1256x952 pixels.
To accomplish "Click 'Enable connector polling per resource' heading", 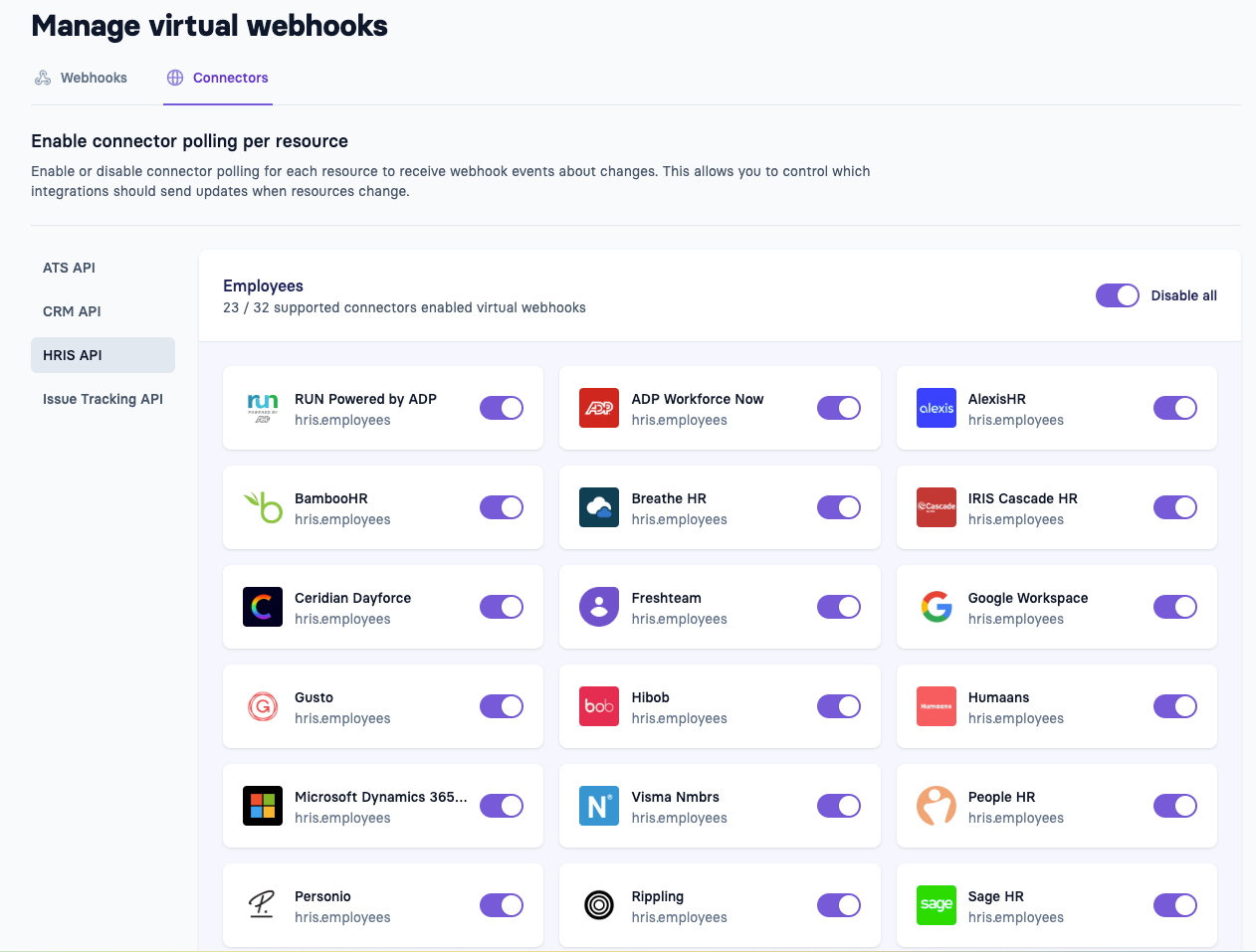I will [x=189, y=141].
